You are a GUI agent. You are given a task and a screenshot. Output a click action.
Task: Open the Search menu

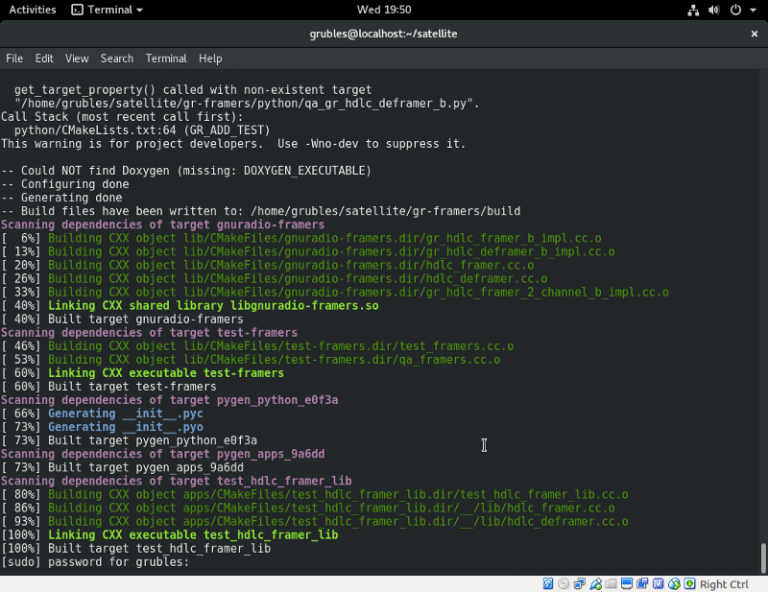pos(117,59)
